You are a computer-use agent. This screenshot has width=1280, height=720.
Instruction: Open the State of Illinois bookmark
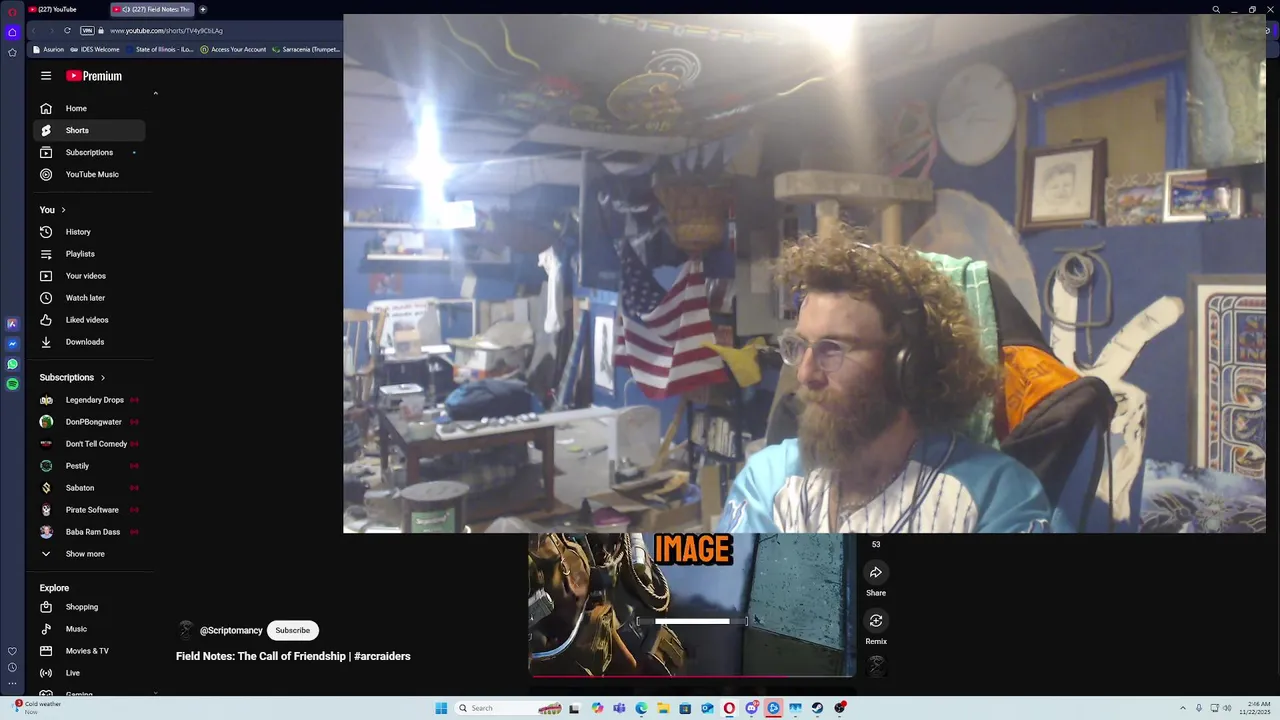click(160, 49)
